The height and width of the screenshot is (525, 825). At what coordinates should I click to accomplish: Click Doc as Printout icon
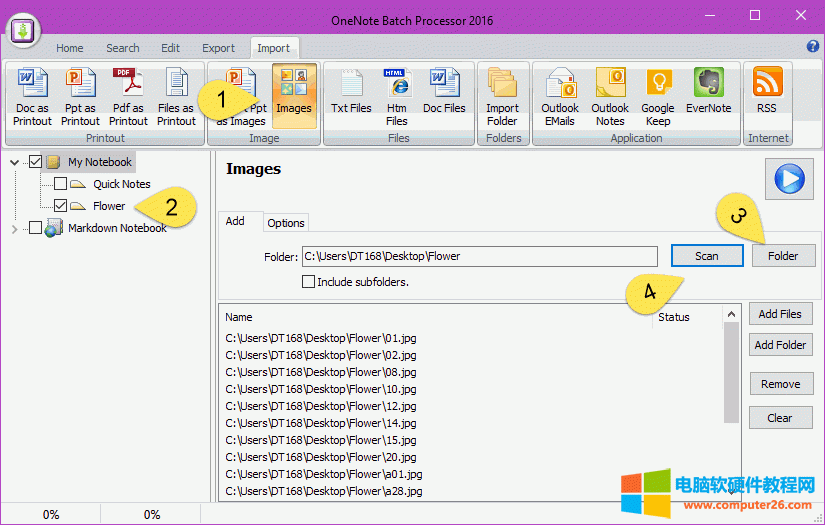pyautogui.click(x=32, y=97)
